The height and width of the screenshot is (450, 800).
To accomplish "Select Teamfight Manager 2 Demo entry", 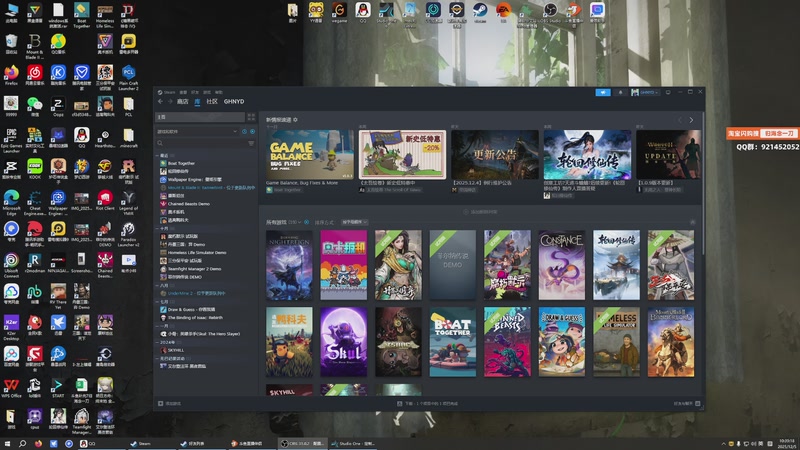I will pyautogui.click(x=194, y=269).
